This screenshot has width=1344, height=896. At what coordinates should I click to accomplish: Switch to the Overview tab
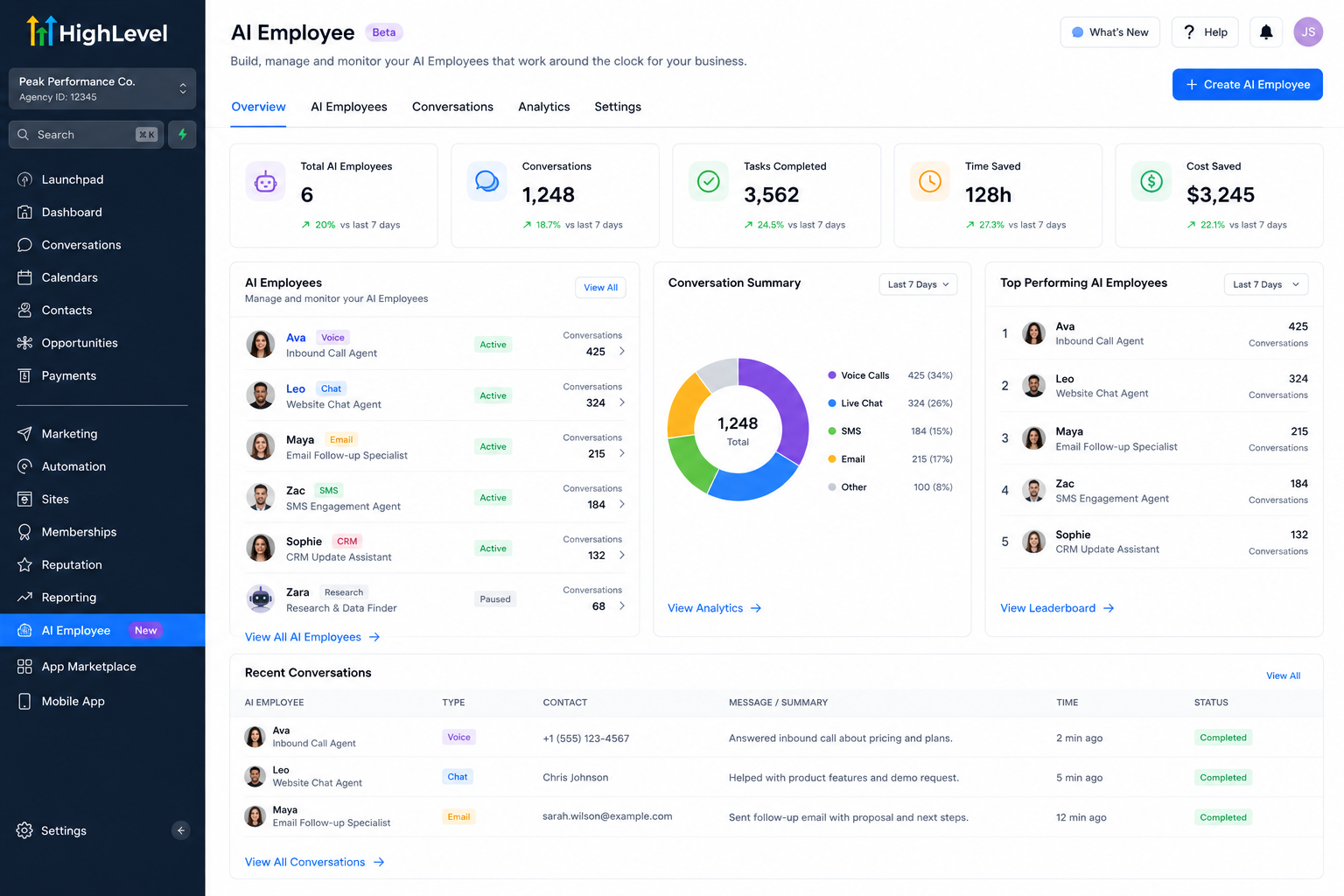tap(258, 107)
